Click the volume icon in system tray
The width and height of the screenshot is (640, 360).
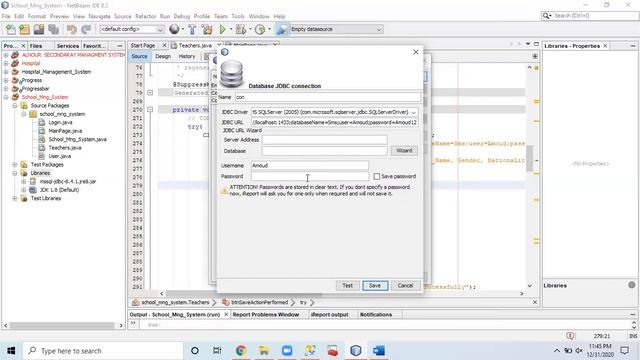click(579, 351)
